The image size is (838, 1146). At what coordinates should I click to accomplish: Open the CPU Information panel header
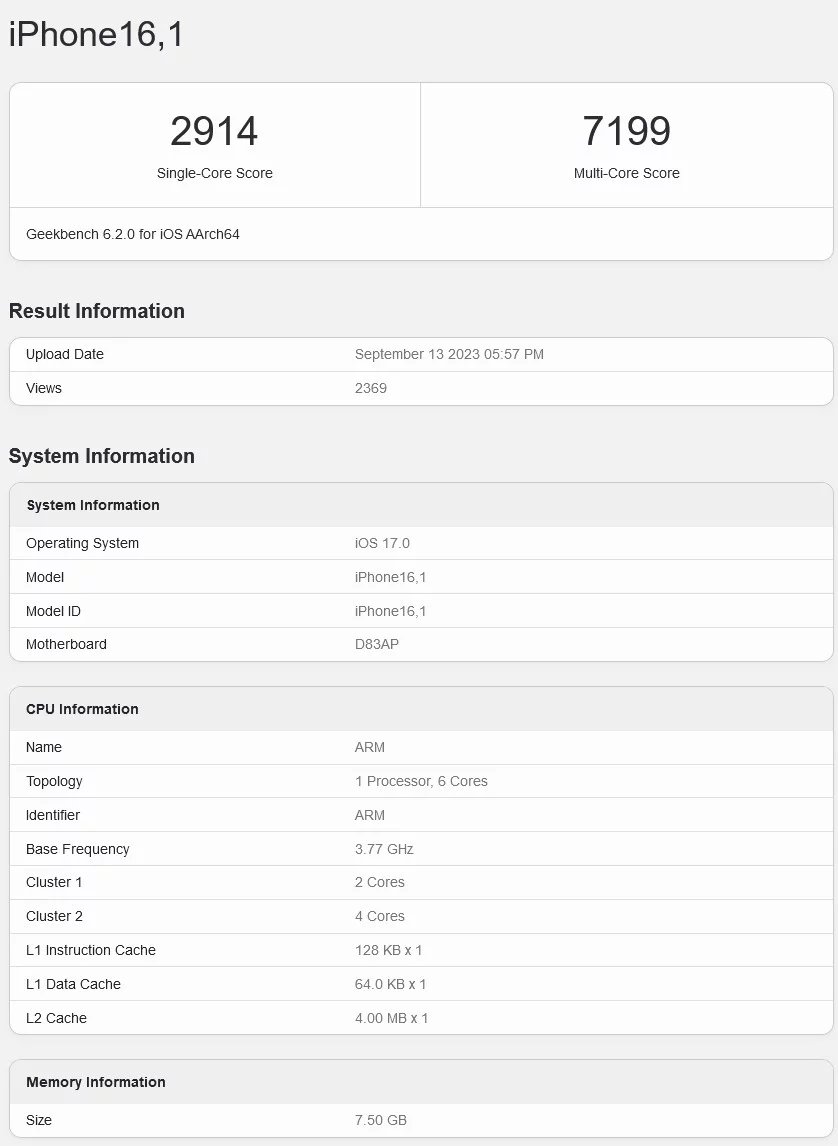82,709
